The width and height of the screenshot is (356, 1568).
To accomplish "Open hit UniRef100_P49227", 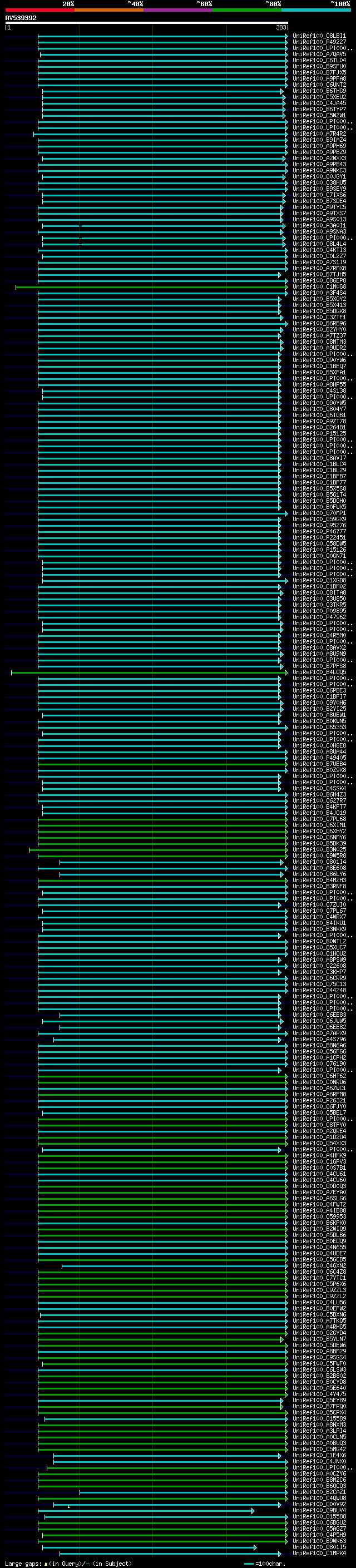I will [x=319, y=43].
